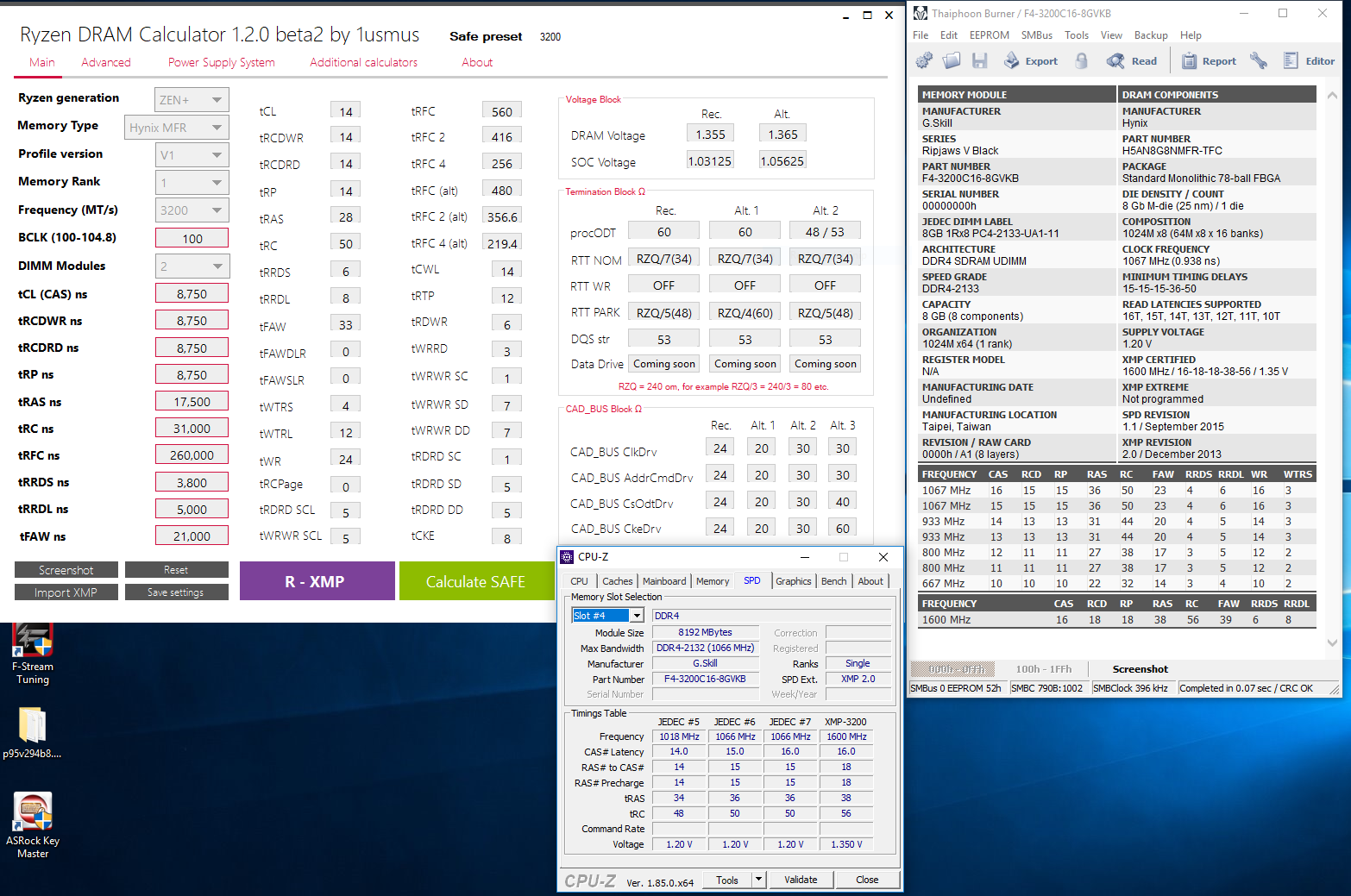Viewport: 1351px width, 896px height.
Task: Open F-Stream Tuning desktop shortcut
Action: pos(33,654)
